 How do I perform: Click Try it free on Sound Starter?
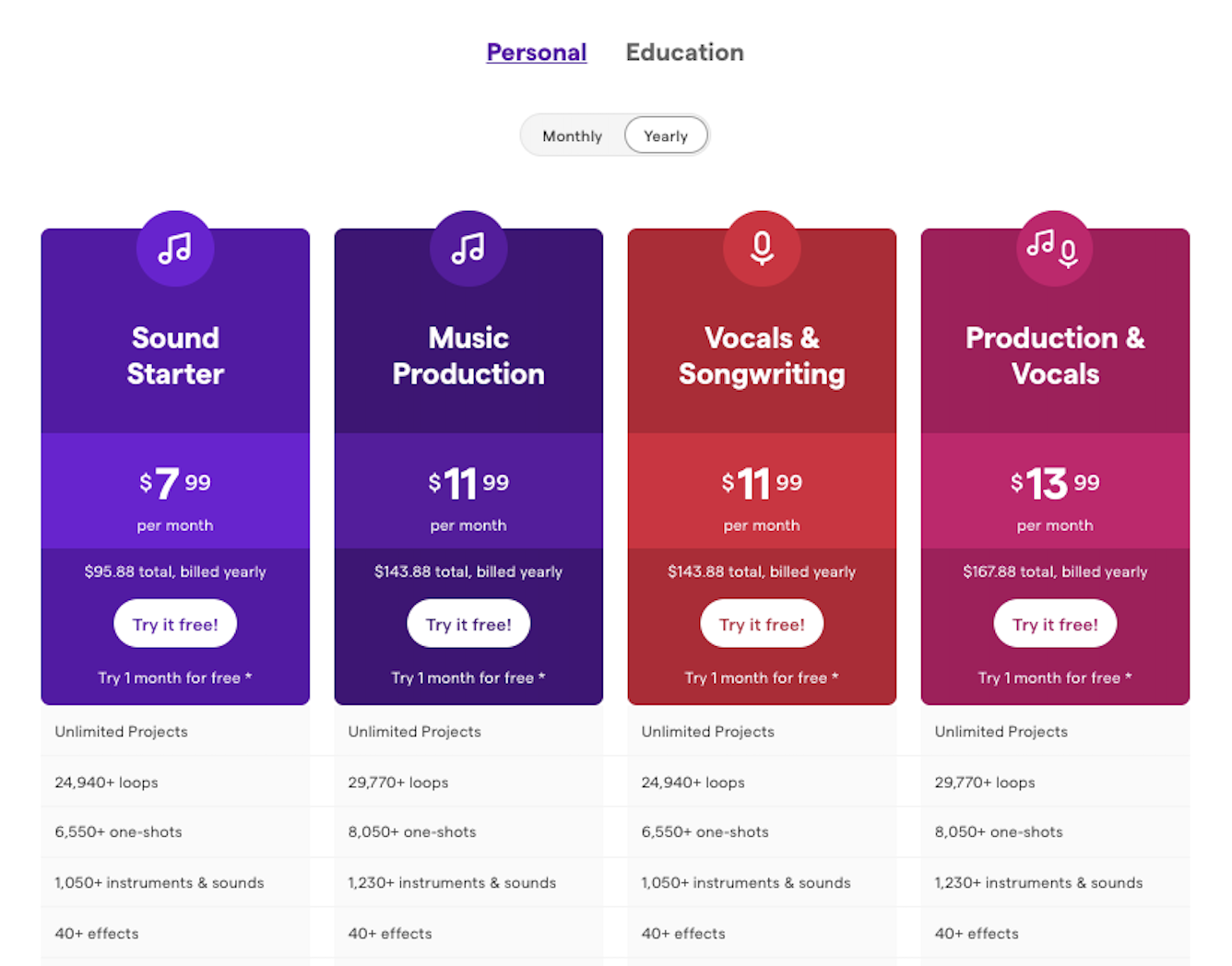pyautogui.click(x=175, y=623)
